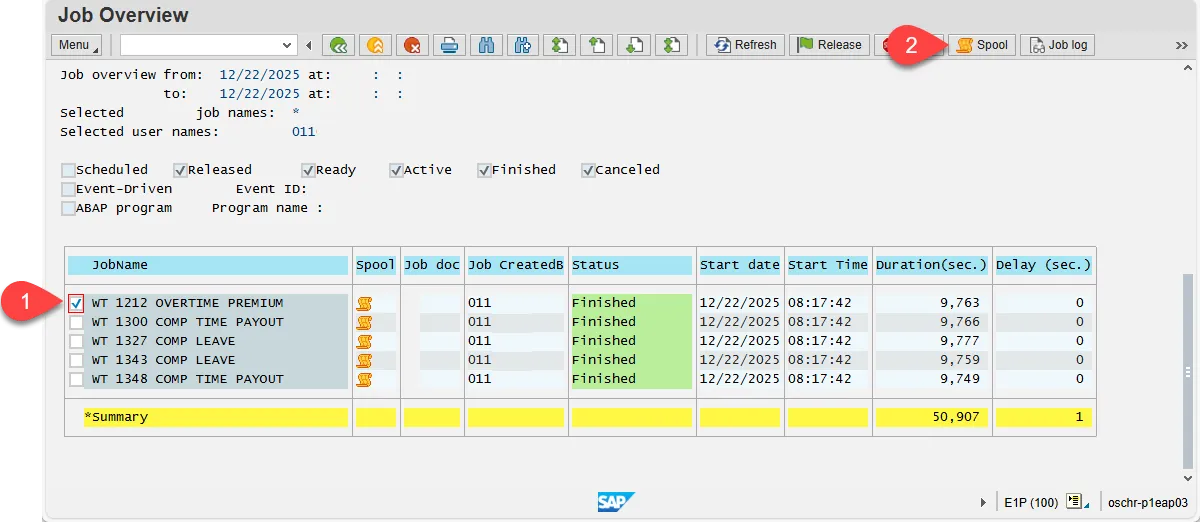This screenshot has height=522, width=1200.
Task: Open spool icon for WT 1300 row
Action: (364, 322)
